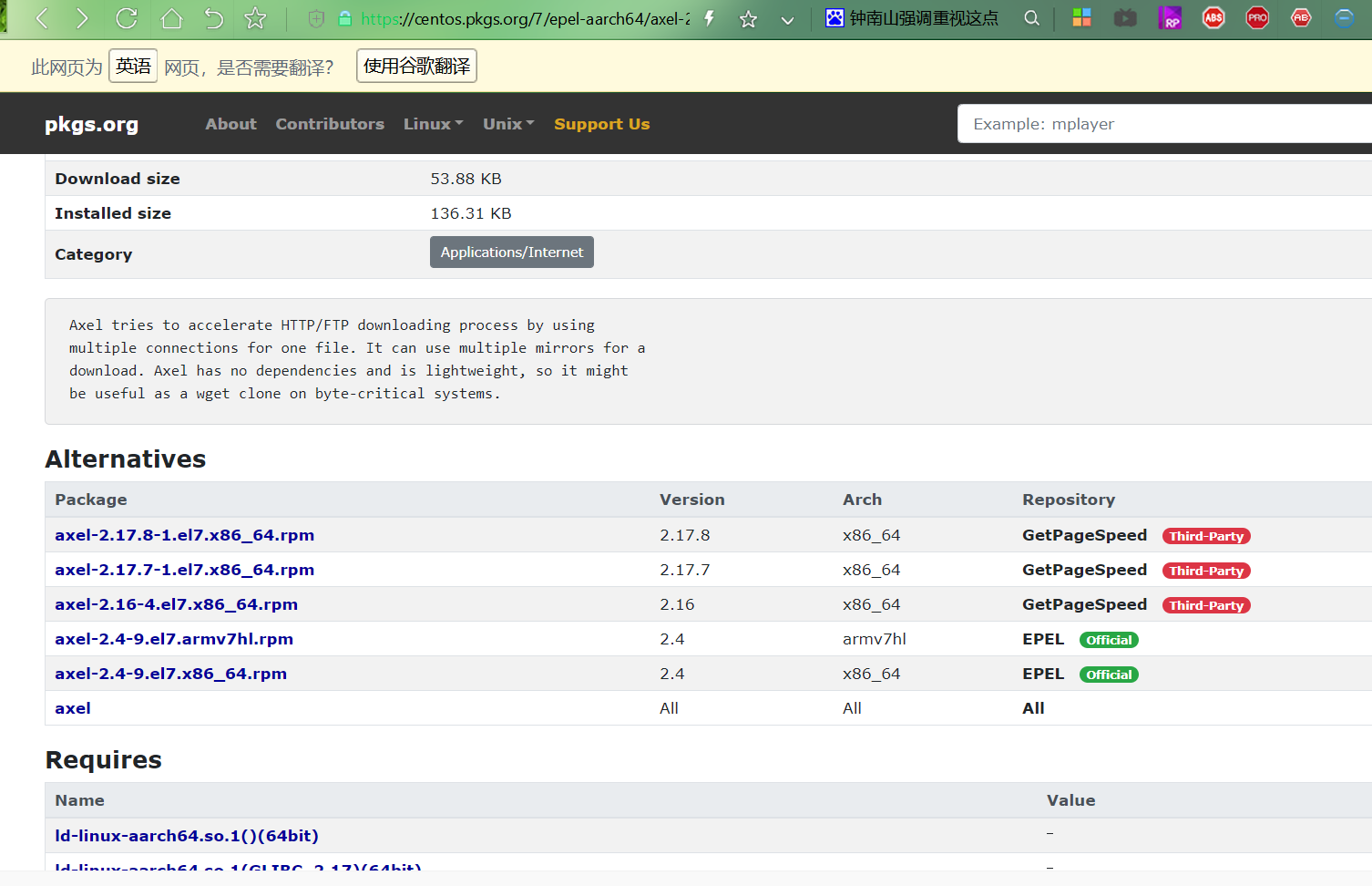Click Third-Party badge in the 2.16 row
This screenshot has width=1372, height=886.
pyautogui.click(x=1206, y=605)
